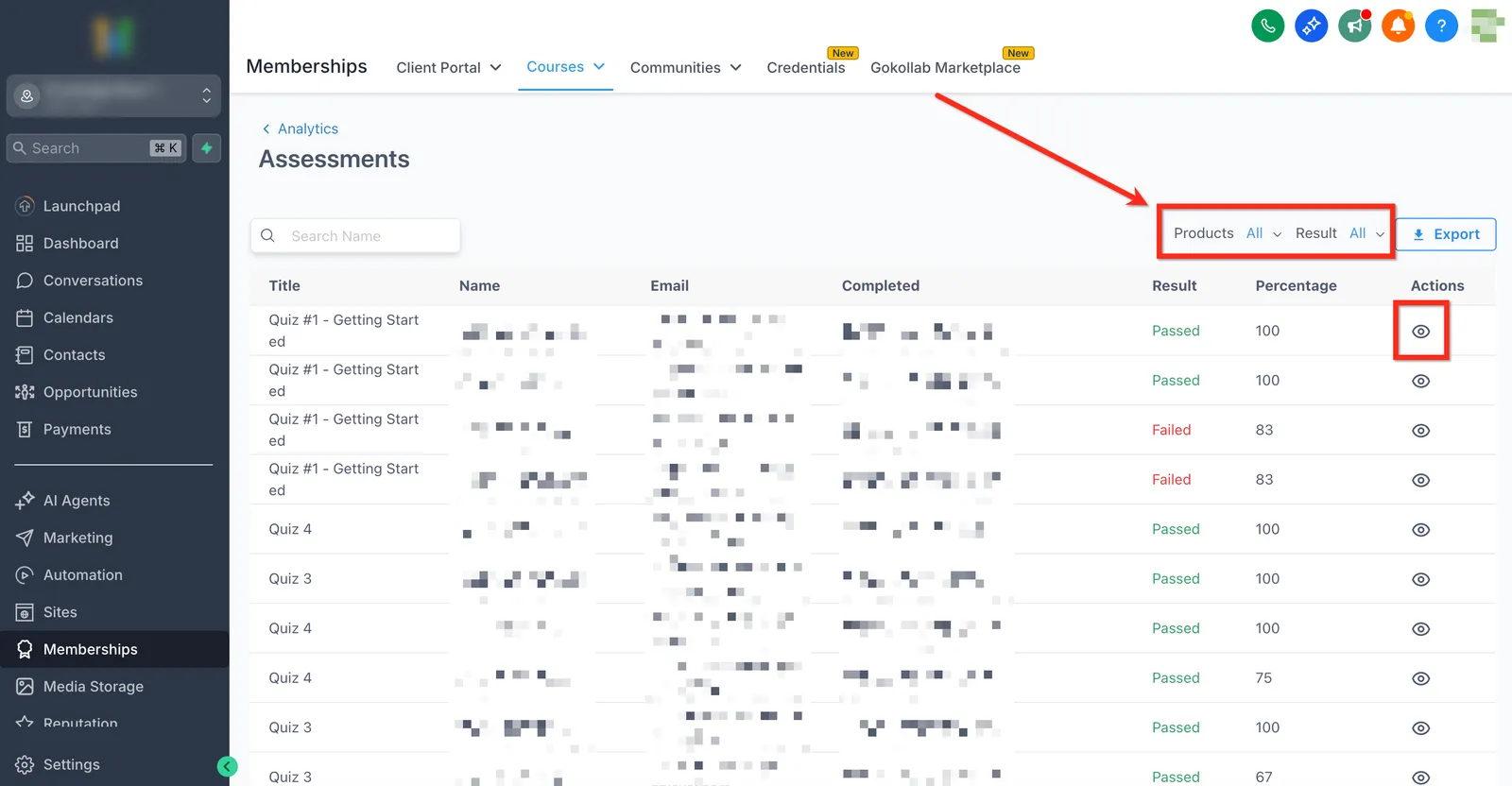The height and width of the screenshot is (786, 1512).
Task: Open the orange notifications bell
Action: pyautogui.click(x=1398, y=26)
